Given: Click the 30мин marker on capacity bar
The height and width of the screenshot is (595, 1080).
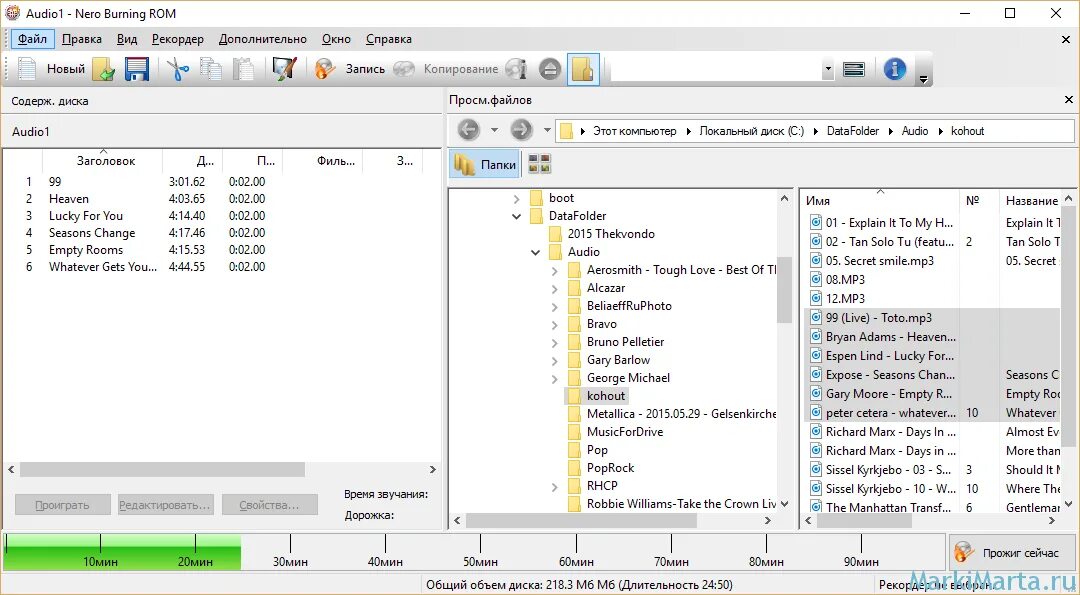Looking at the screenshot, I should 290,561.
